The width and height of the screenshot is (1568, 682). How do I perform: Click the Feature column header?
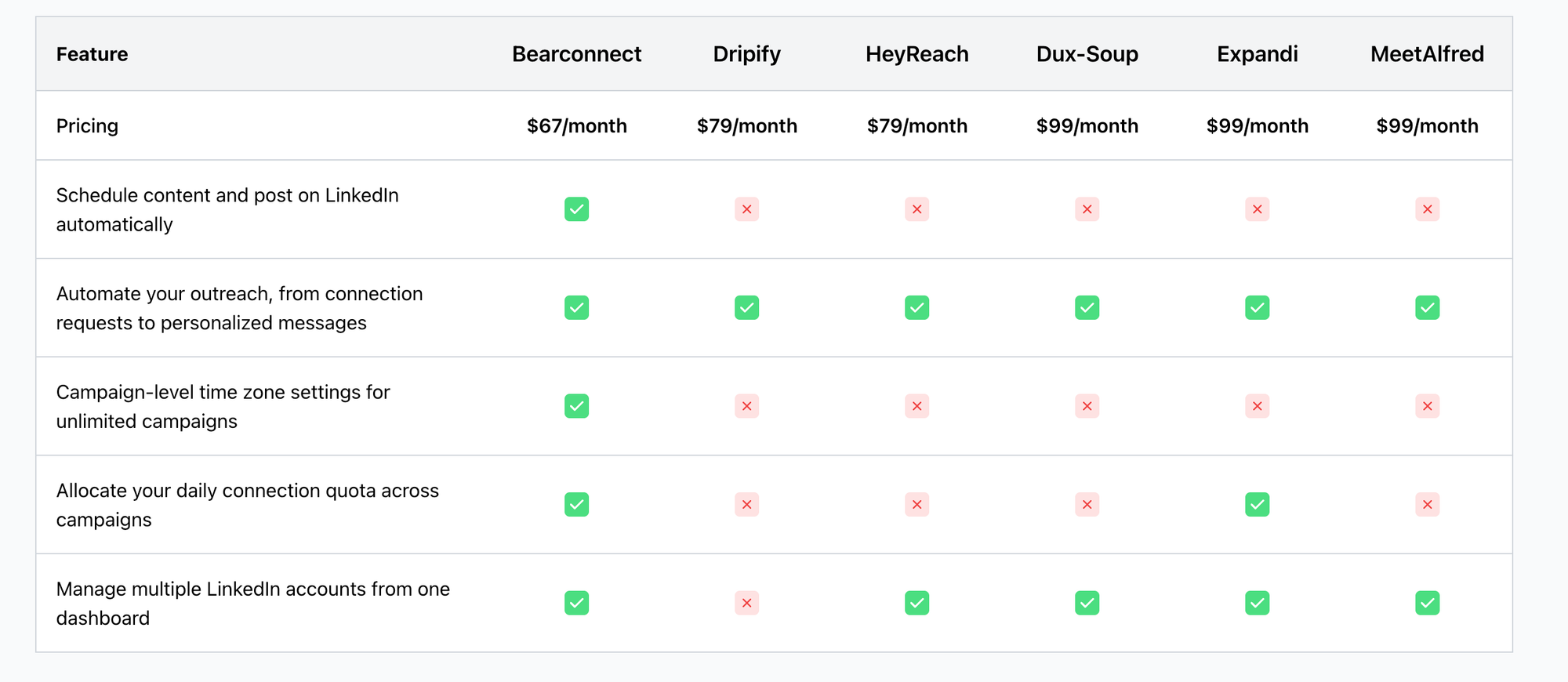(92, 54)
